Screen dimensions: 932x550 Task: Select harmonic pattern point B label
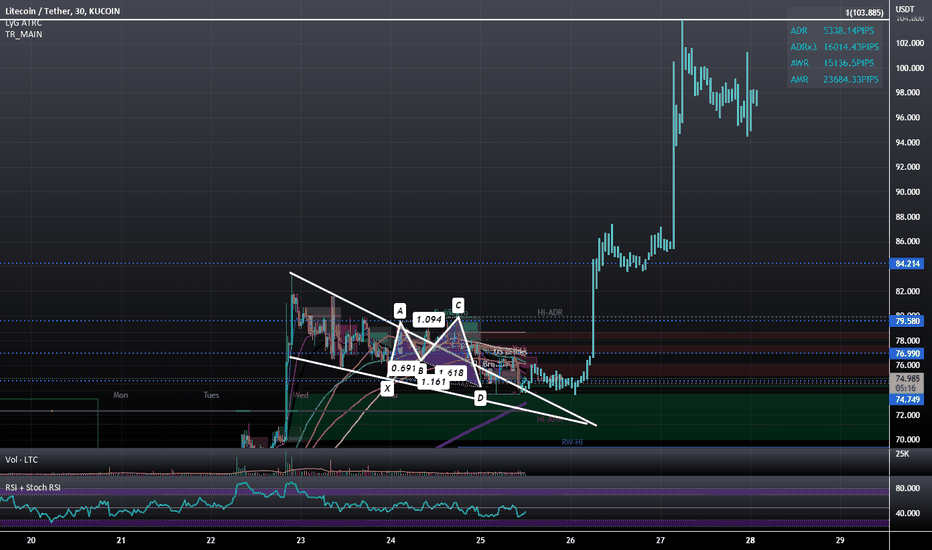[x=421, y=371]
